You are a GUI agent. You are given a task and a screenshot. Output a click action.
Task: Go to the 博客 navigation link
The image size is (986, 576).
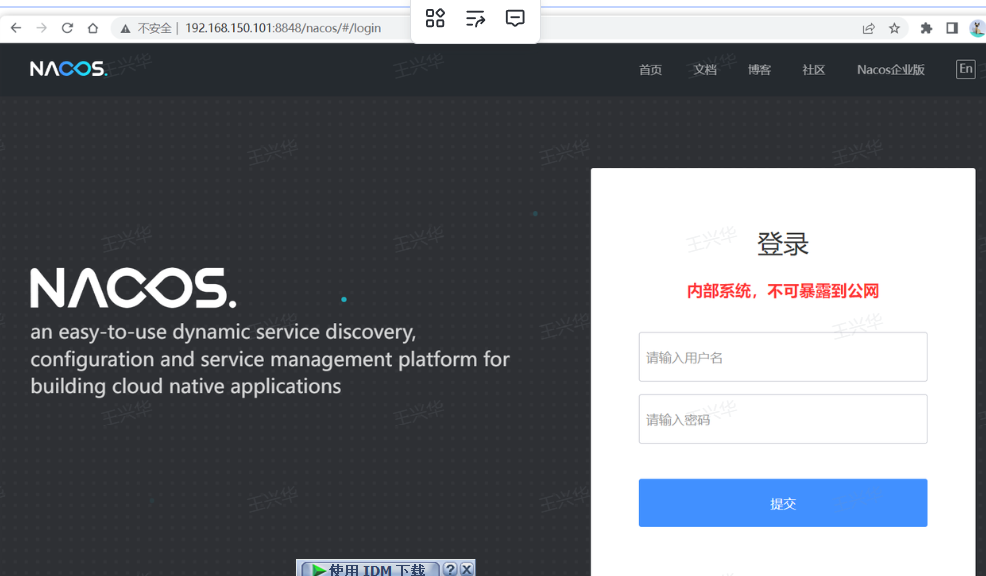pyautogui.click(x=759, y=70)
